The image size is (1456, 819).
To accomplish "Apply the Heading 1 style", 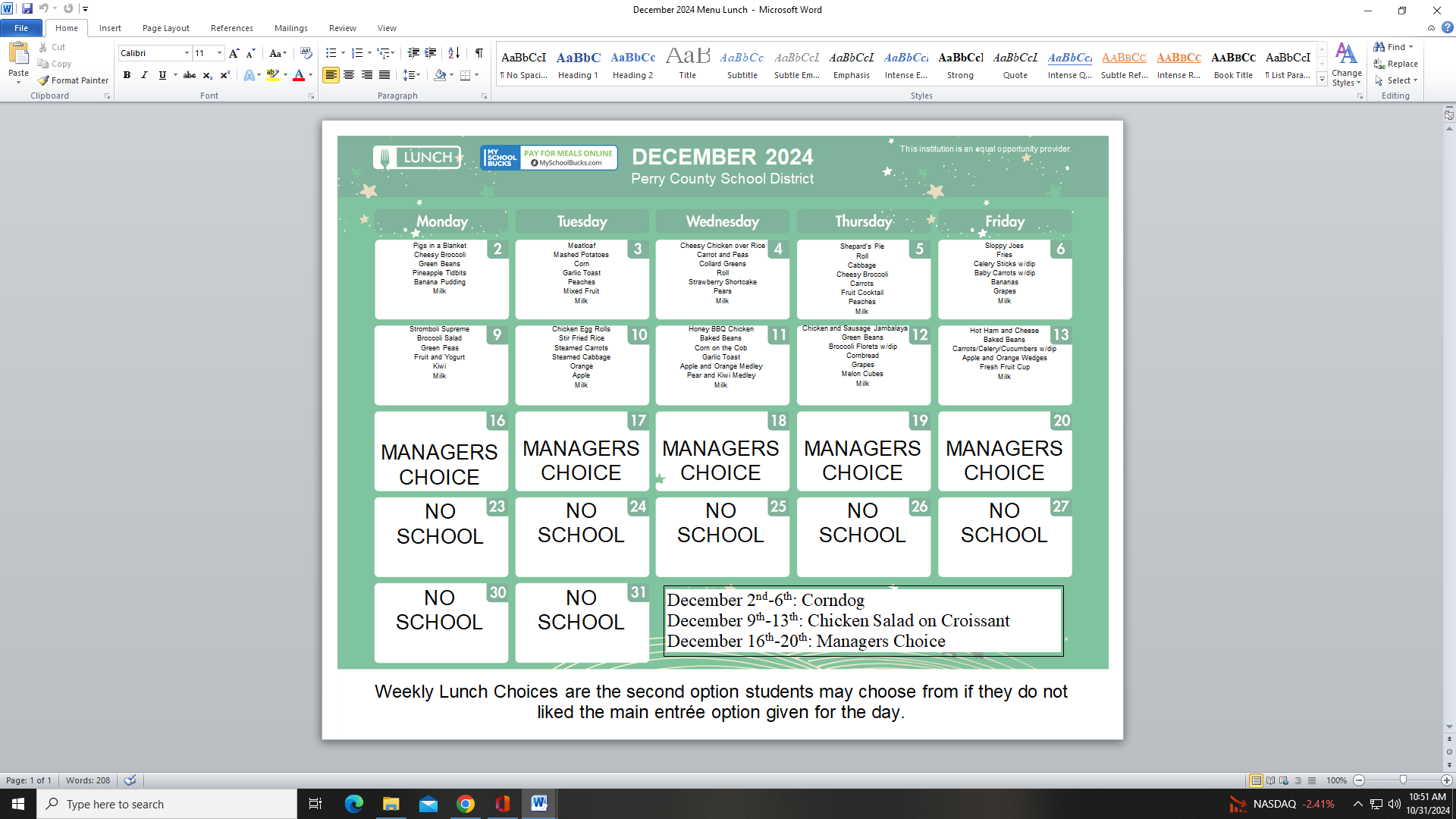I will coord(578,64).
